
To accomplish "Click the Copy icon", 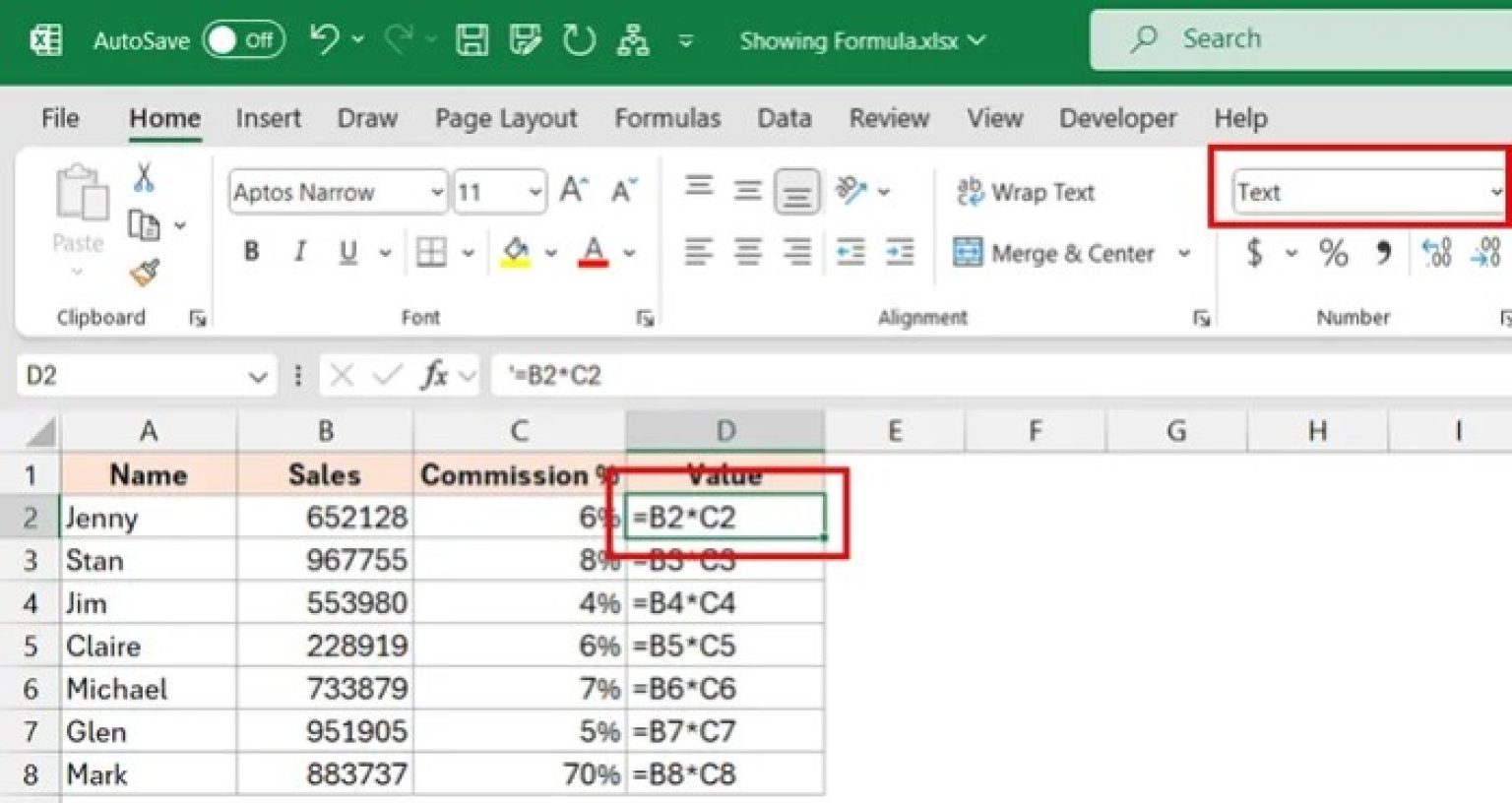I will coord(146,224).
